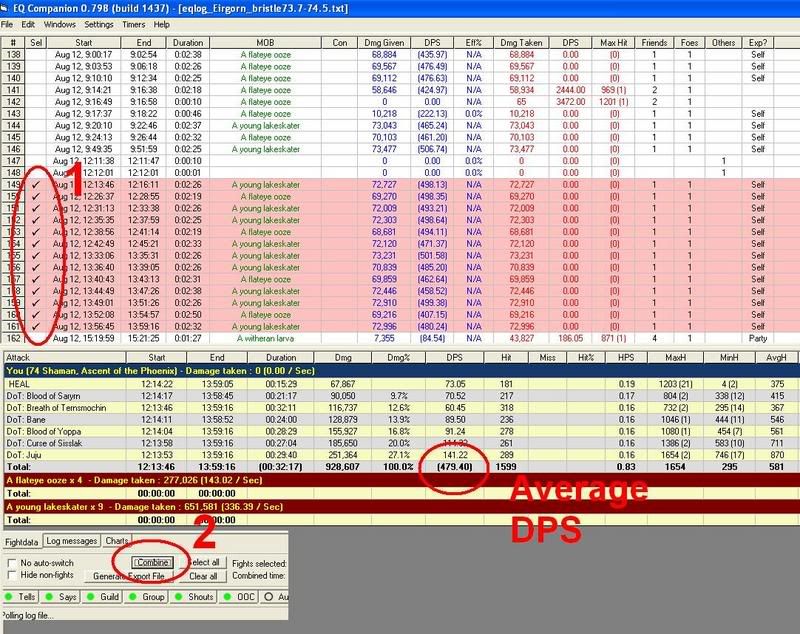Toggle Sel checkmark for fight 156

(x=36, y=267)
